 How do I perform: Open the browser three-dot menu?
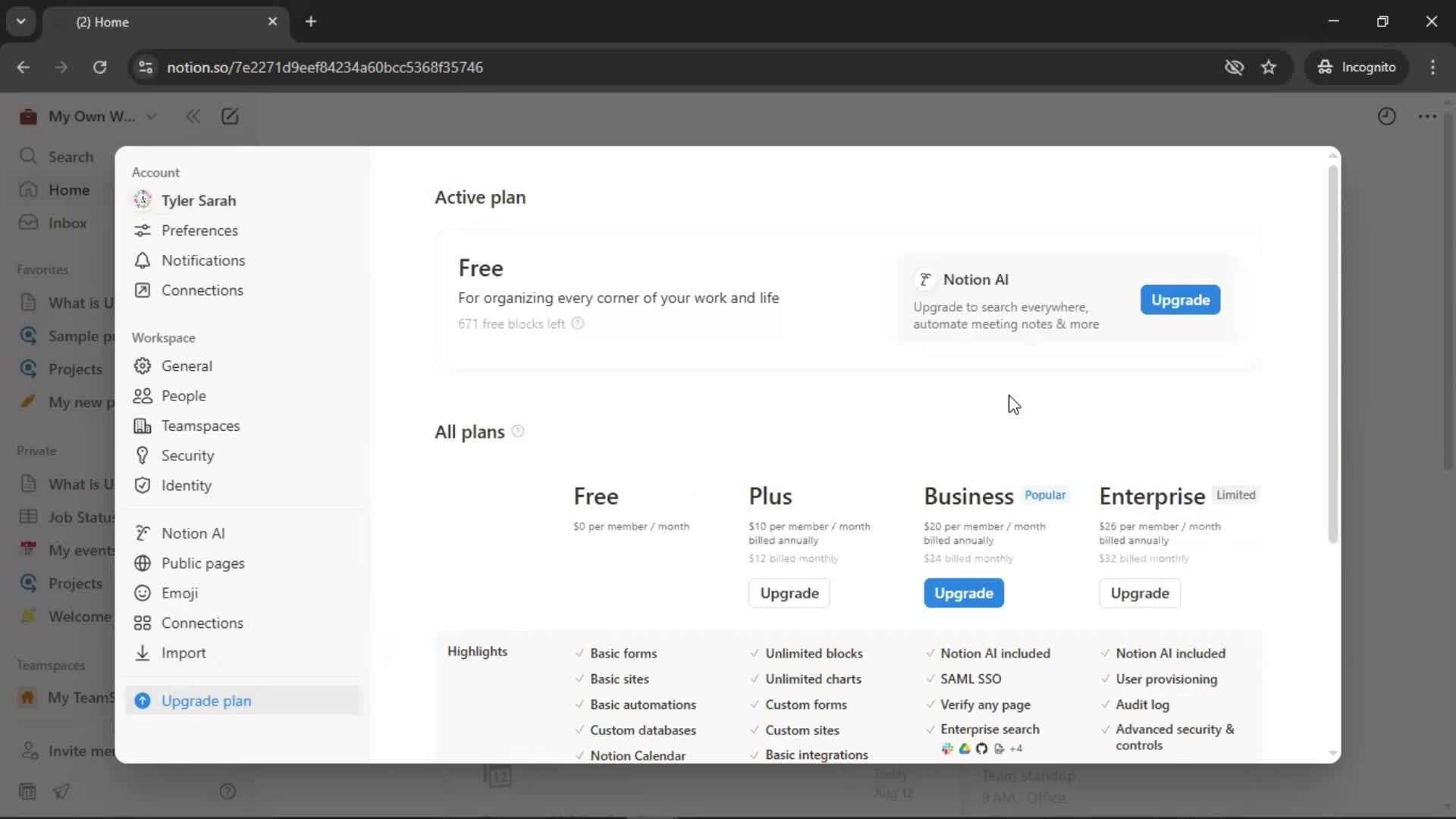(x=1432, y=67)
